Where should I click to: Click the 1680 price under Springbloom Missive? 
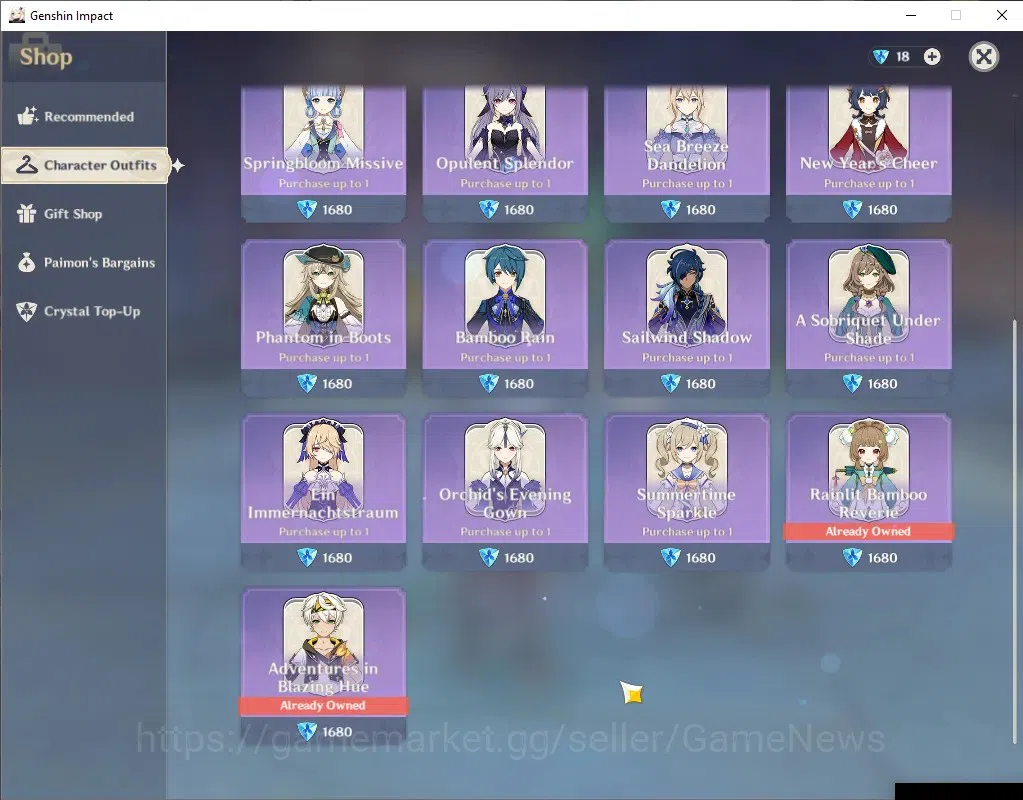pos(337,209)
